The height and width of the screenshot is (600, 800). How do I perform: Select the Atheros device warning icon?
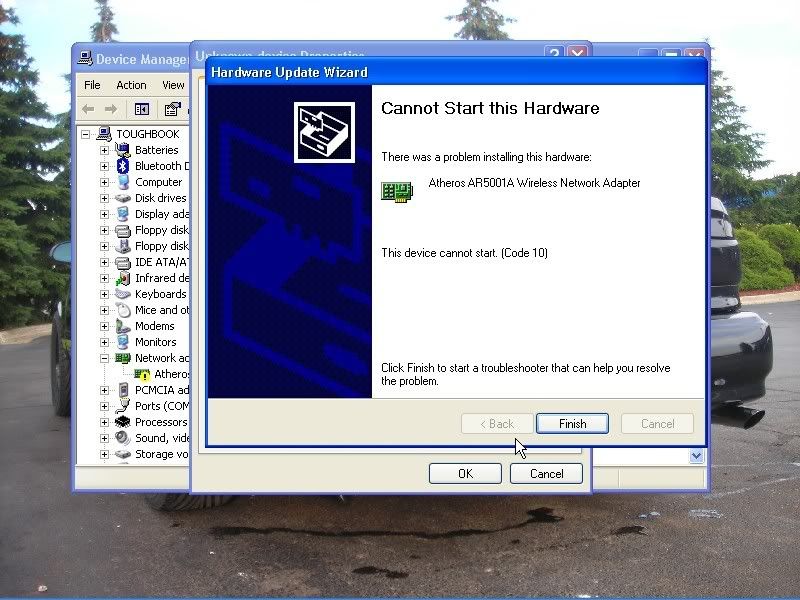pos(142,374)
